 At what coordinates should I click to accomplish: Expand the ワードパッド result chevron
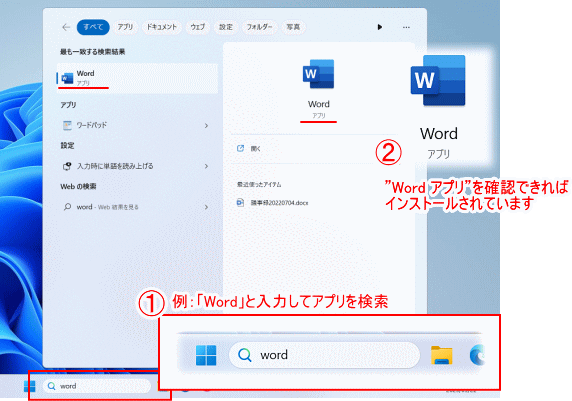click(x=206, y=126)
